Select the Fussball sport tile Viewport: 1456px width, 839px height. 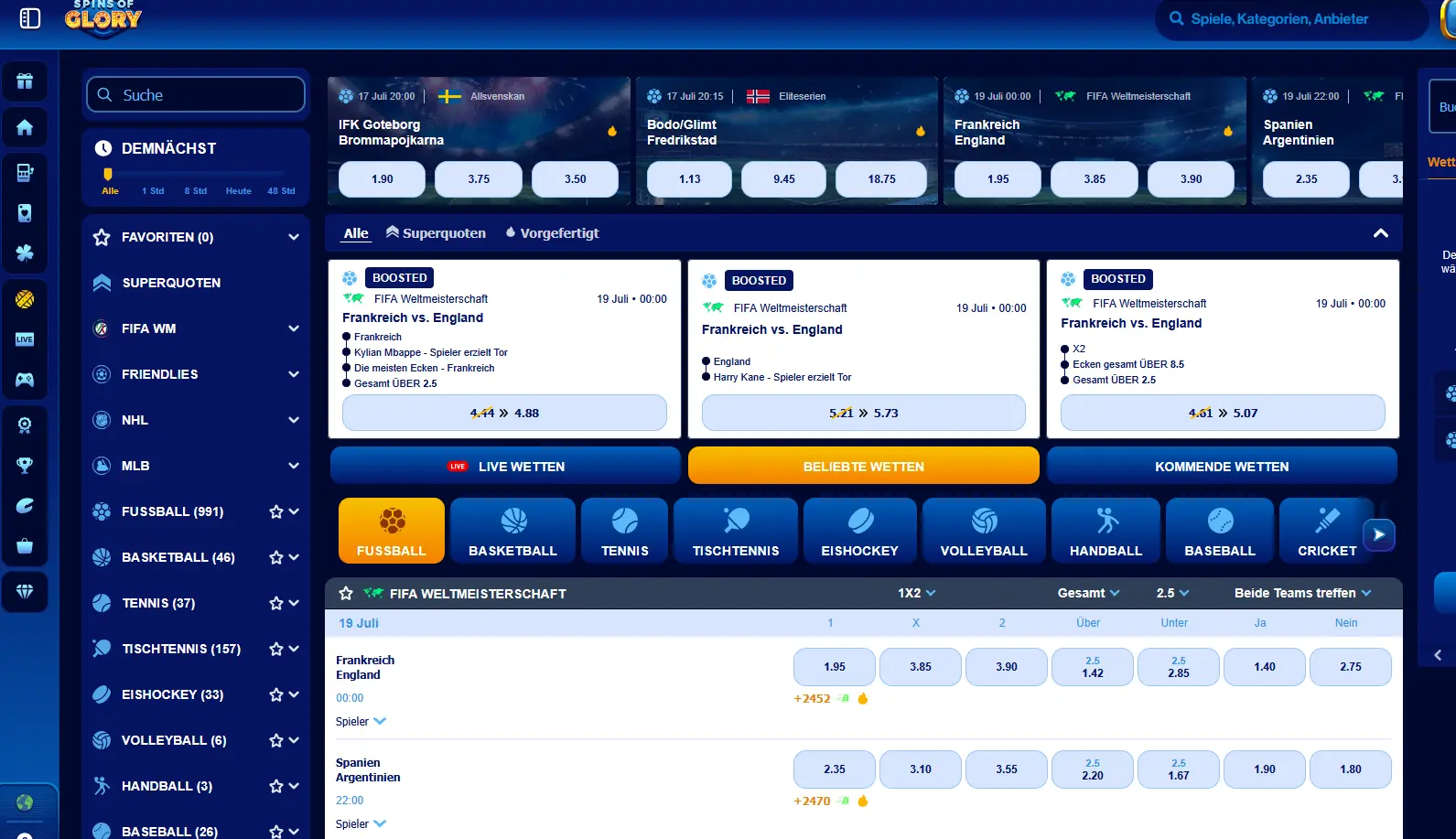click(392, 531)
